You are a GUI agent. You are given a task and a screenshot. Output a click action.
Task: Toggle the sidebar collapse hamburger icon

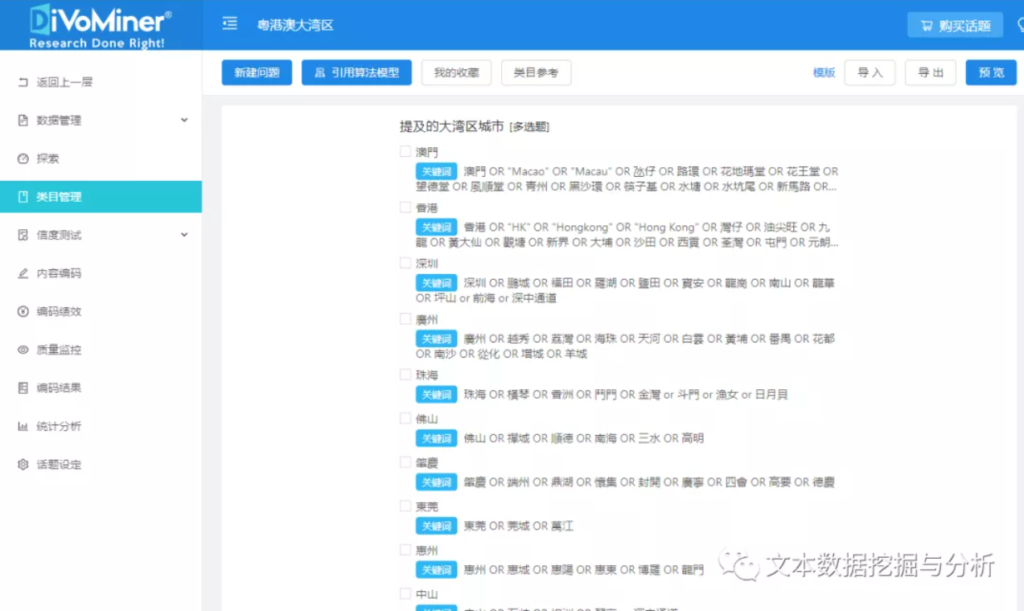230,24
